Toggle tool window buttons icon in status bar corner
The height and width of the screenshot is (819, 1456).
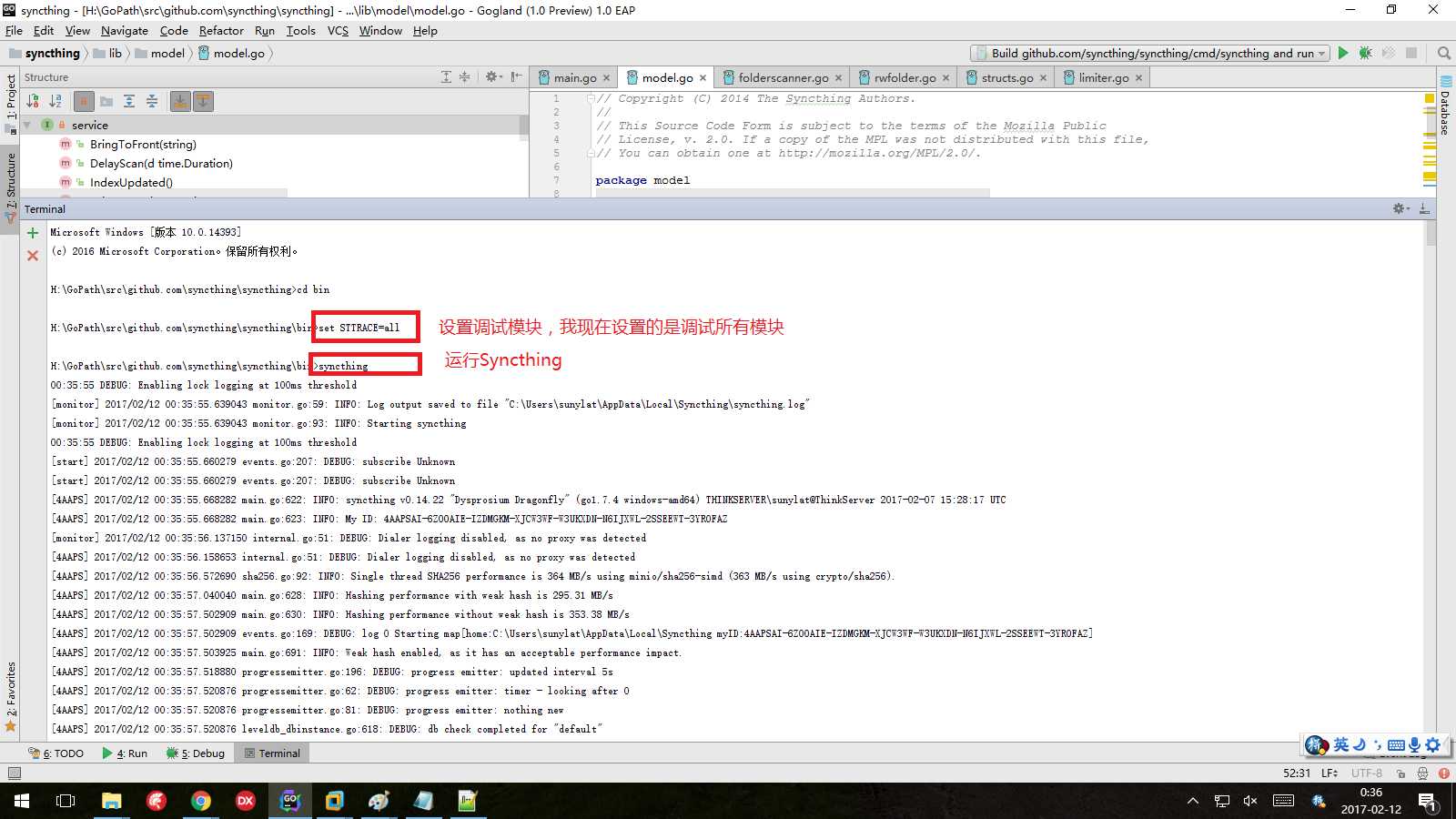pyautogui.click(x=14, y=773)
